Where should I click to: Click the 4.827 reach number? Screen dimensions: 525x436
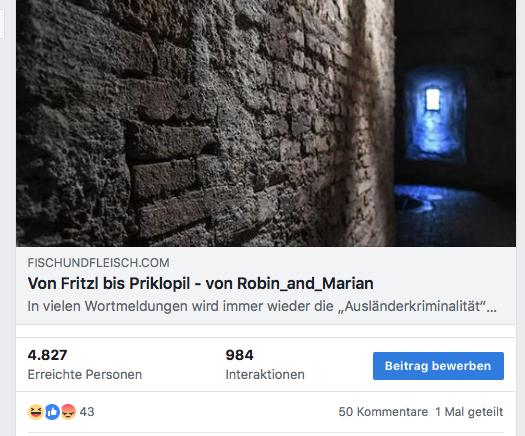(x=48, y=355)
